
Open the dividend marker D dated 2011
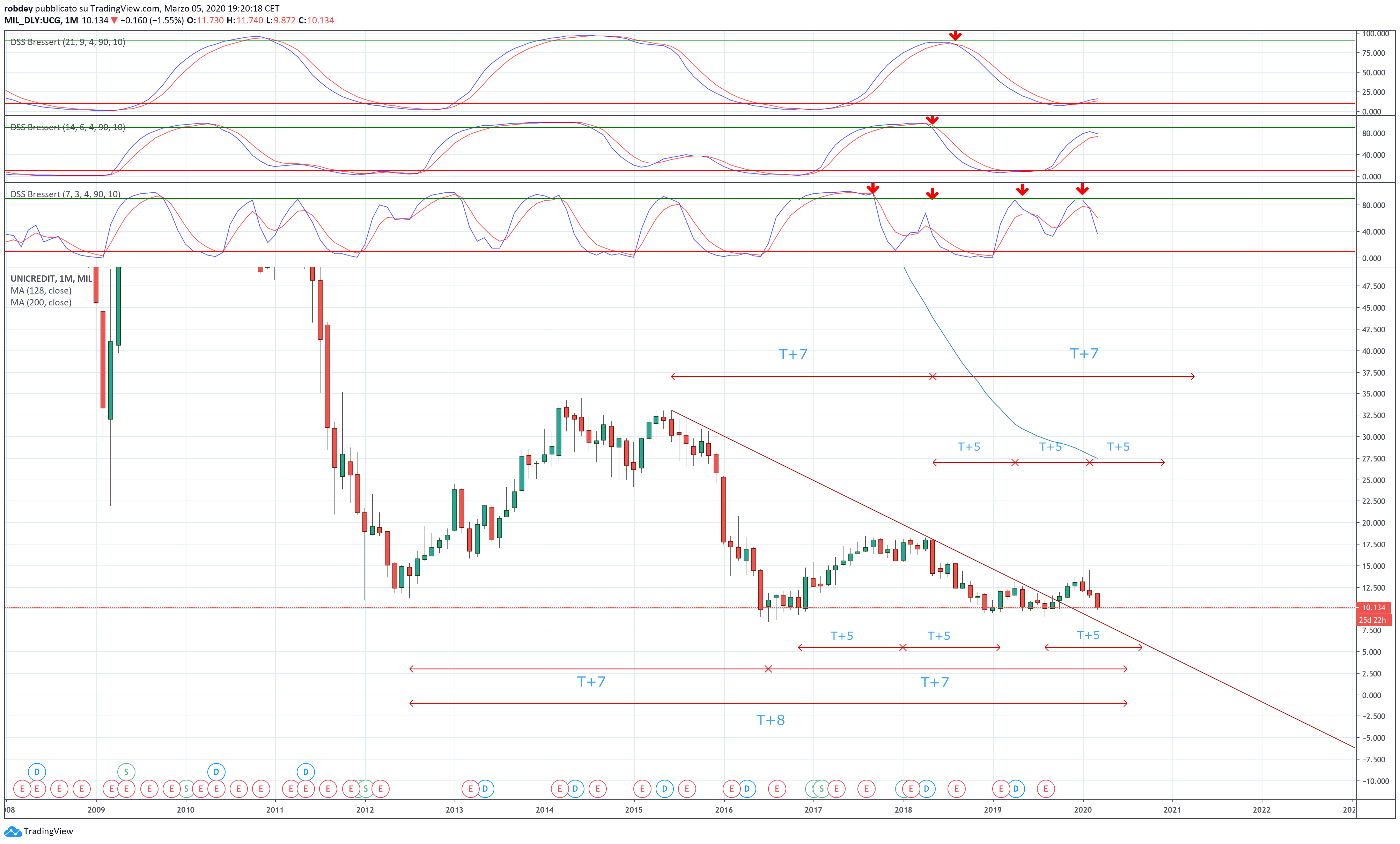click(x=306, y=772)
